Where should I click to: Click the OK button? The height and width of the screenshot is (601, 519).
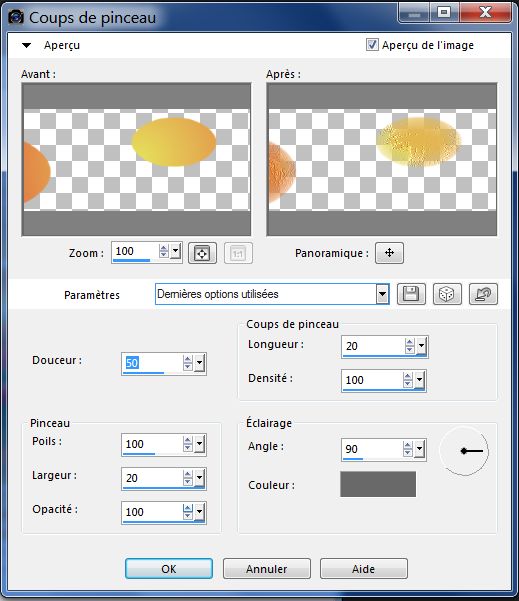pos(169,569)
